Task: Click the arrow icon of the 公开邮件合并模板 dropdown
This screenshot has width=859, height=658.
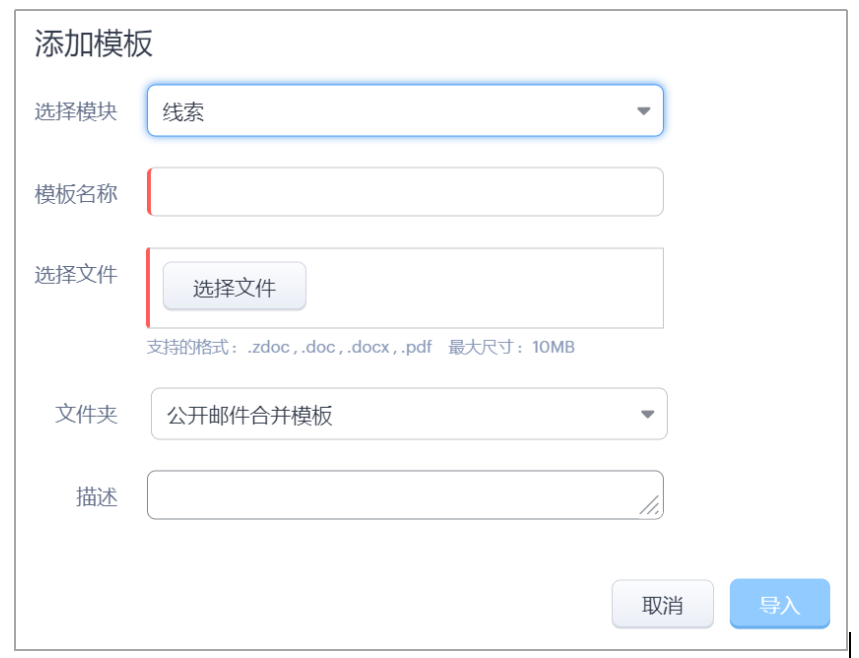Action: pyautogui.click(x=647, y=414)
